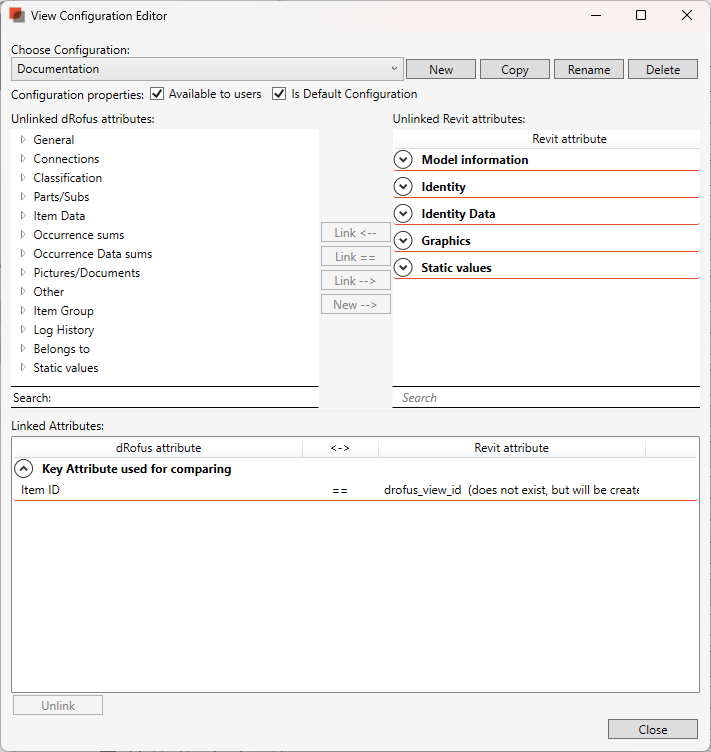Toggle Available to users checkbox
This screenshot has width=711, height=752.
click(x=157, y=94)
